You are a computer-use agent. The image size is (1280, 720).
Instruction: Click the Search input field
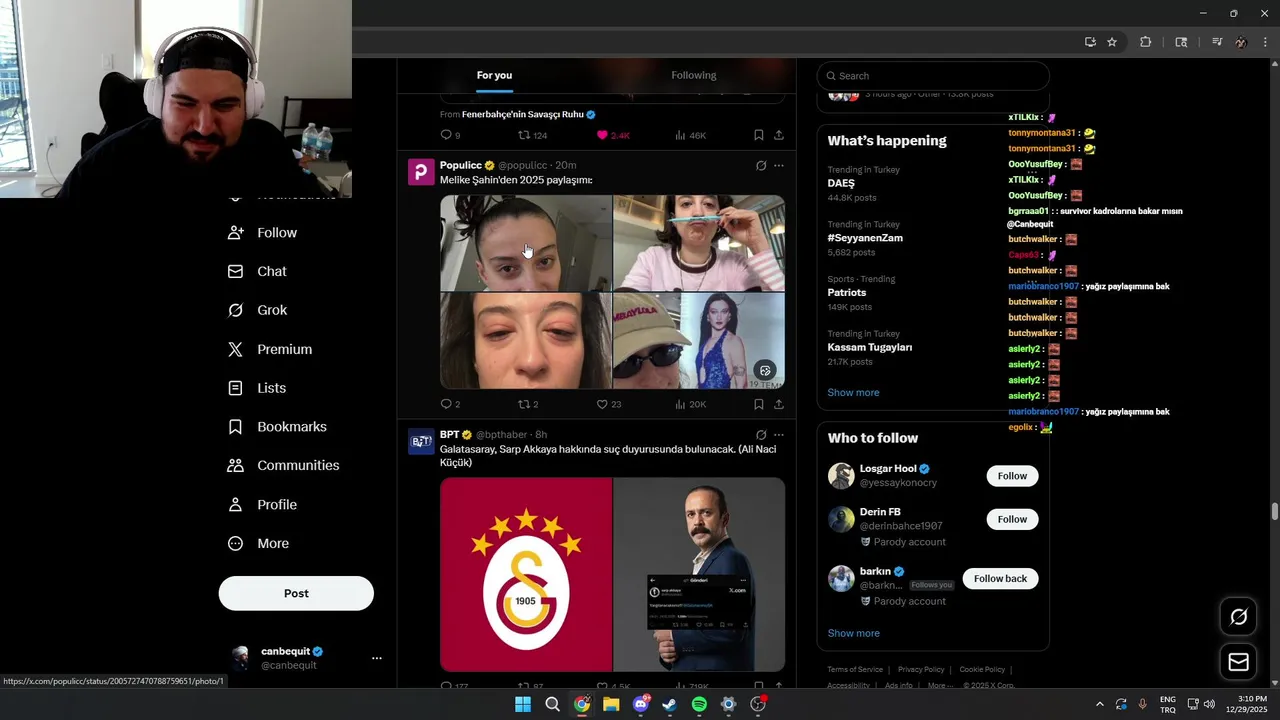[933, 76]
